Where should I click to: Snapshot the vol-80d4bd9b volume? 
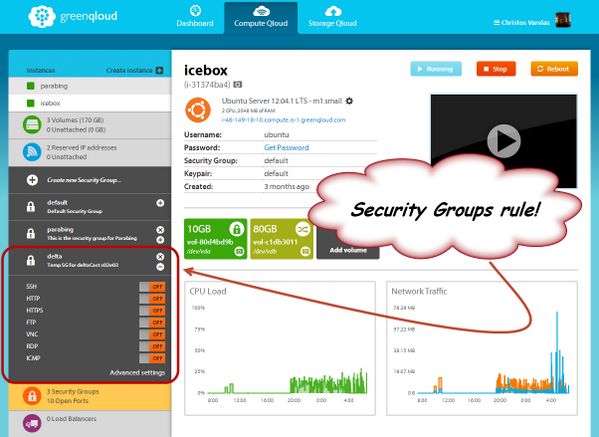[x=240, y=251]
